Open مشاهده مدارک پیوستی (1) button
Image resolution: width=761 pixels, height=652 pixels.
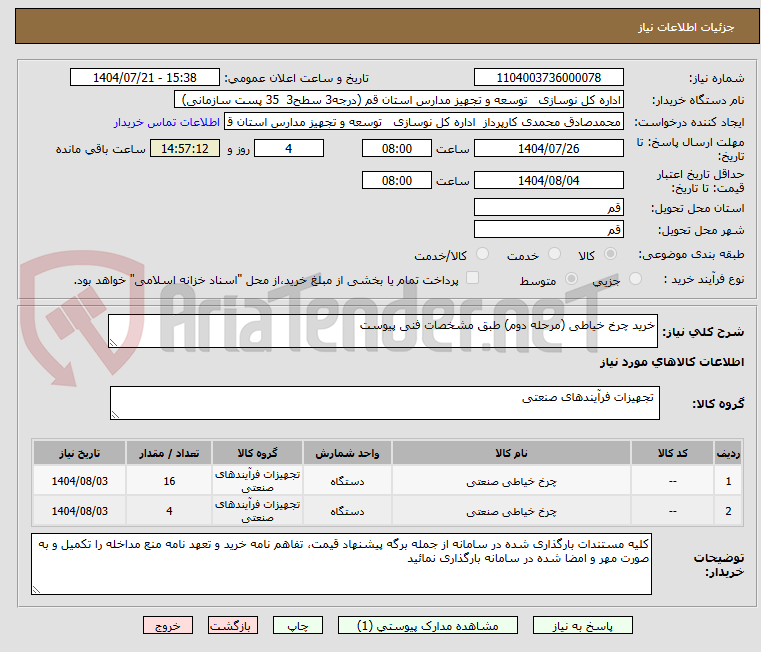428,625
